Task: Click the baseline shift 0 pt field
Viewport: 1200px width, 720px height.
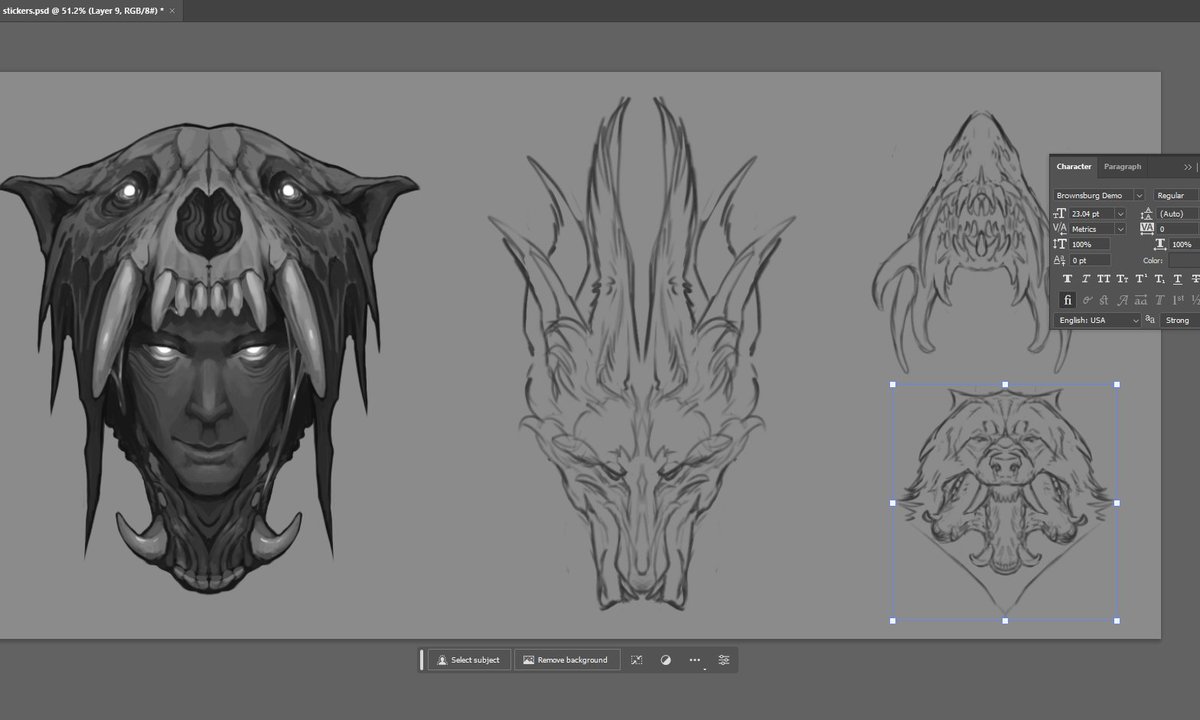Action: 1090,260
